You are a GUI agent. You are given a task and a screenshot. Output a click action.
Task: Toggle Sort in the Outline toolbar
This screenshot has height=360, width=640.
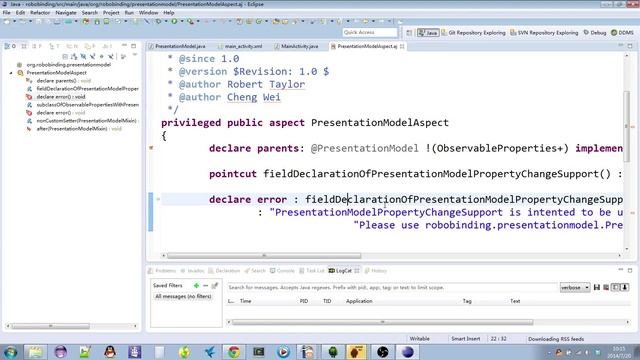pos(74,56)
